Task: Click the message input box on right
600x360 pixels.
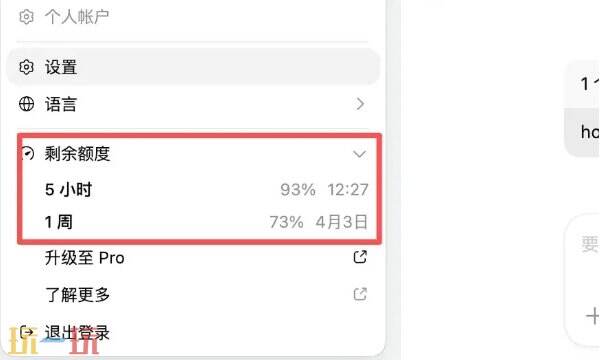Action: click(x=583, y=279)
